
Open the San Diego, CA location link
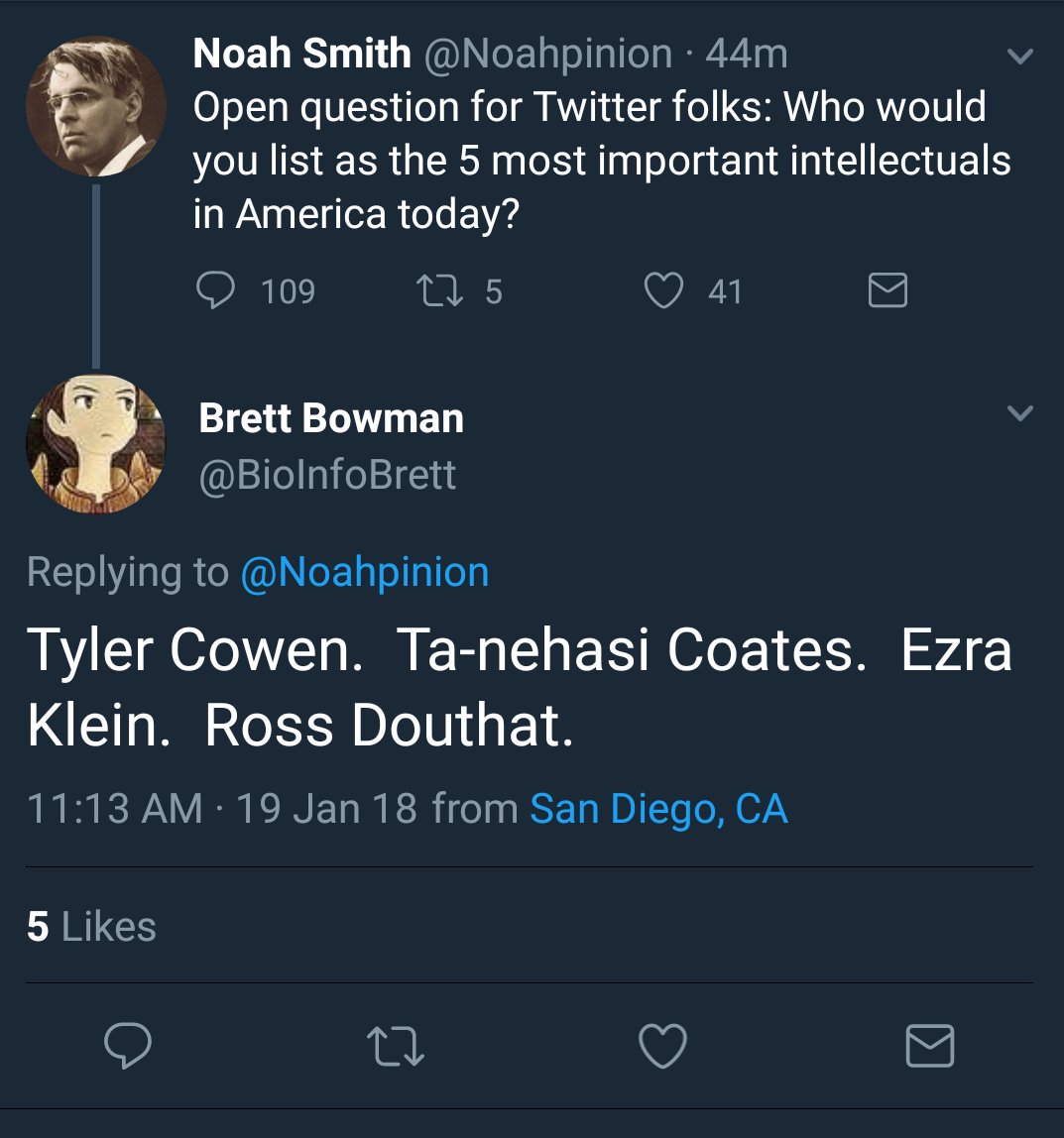pos(658,809)
